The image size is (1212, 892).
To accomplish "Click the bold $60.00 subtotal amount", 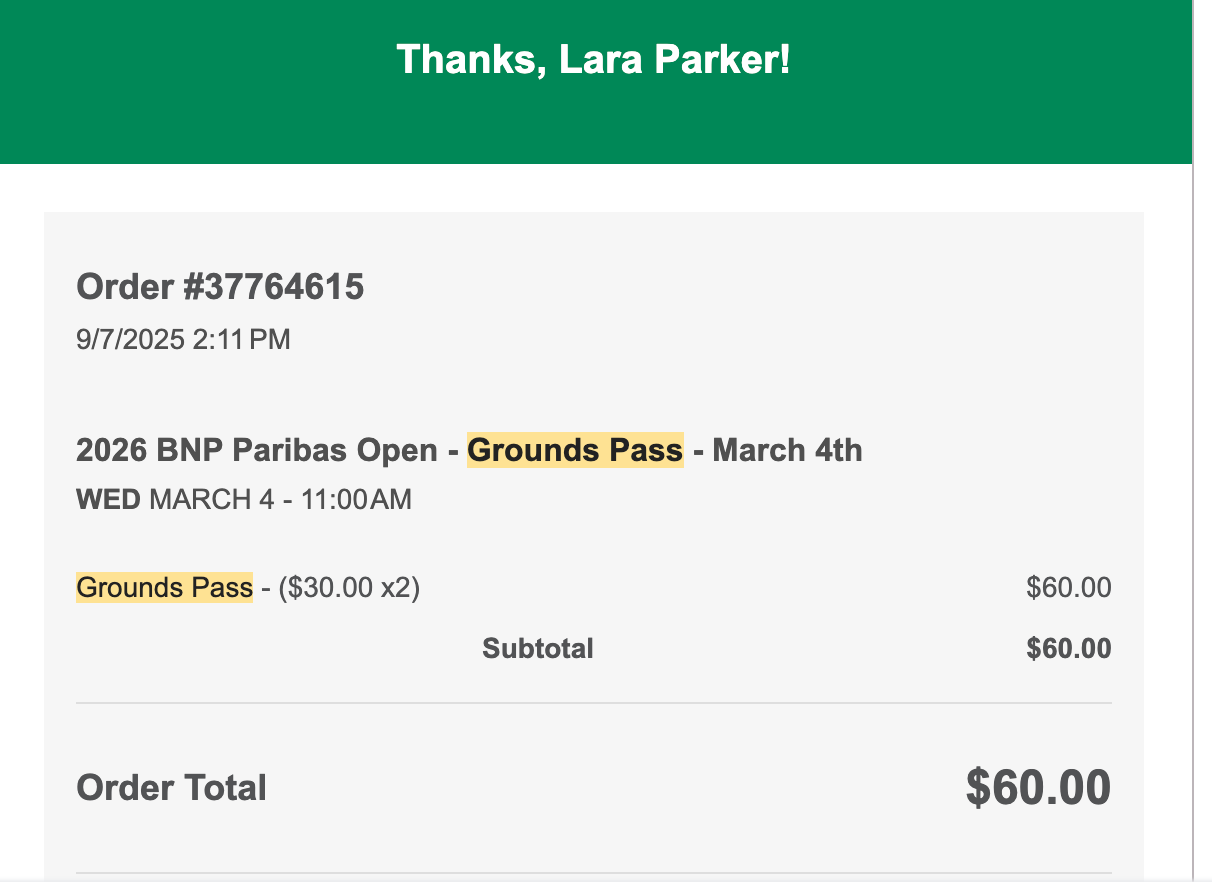I will tap(1068, 649).
